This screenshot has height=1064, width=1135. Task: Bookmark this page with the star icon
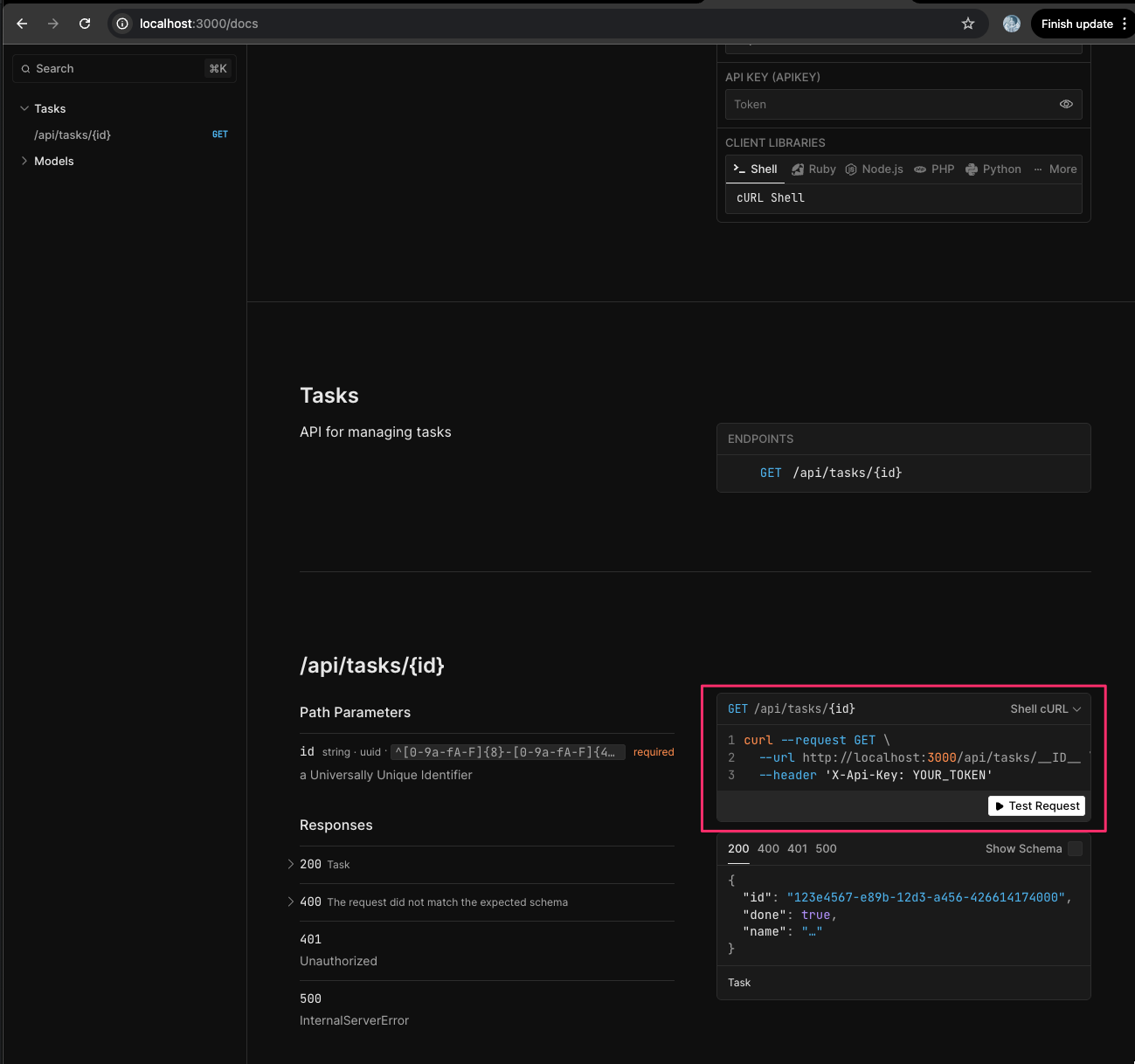coord(968,24)
